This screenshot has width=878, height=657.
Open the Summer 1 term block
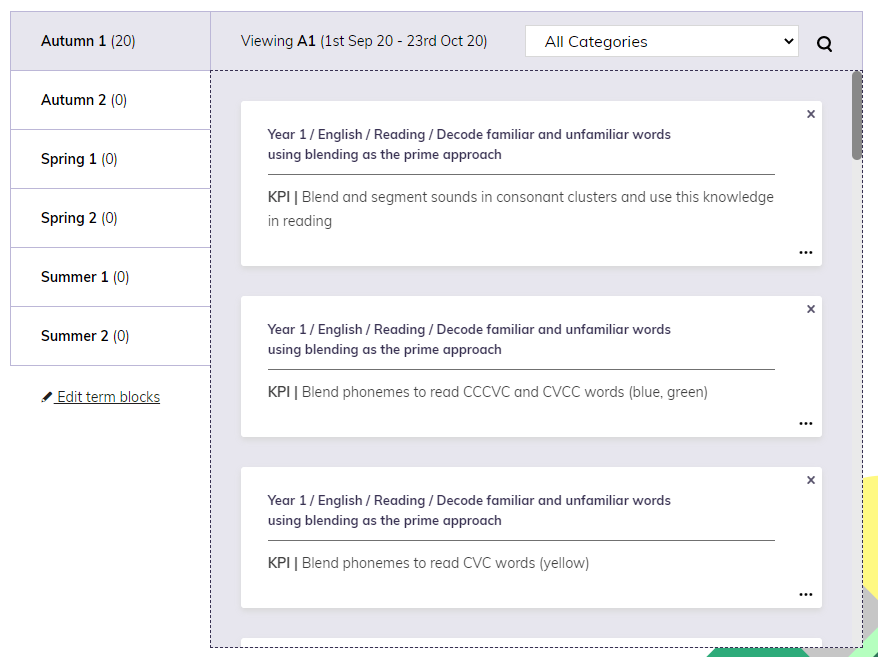click(110, 277)
